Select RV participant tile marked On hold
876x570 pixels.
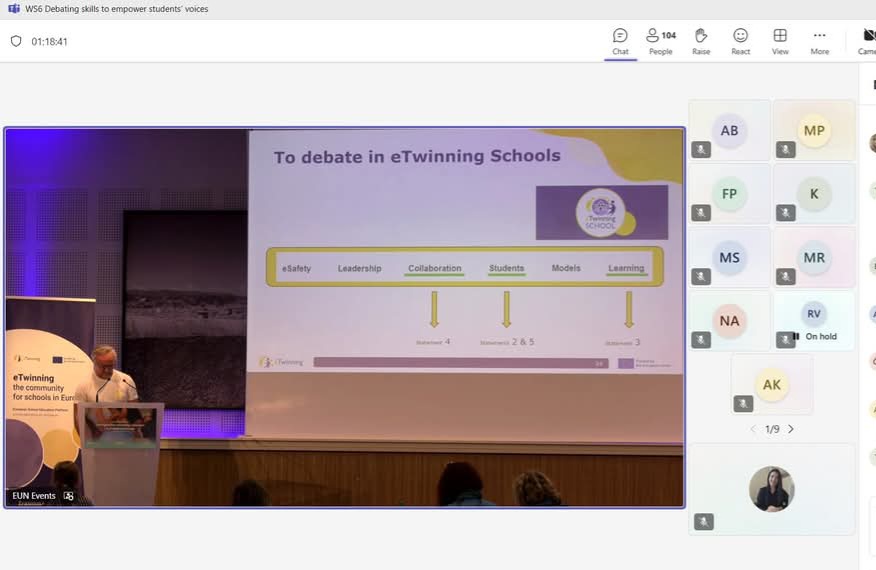[814, 320]
